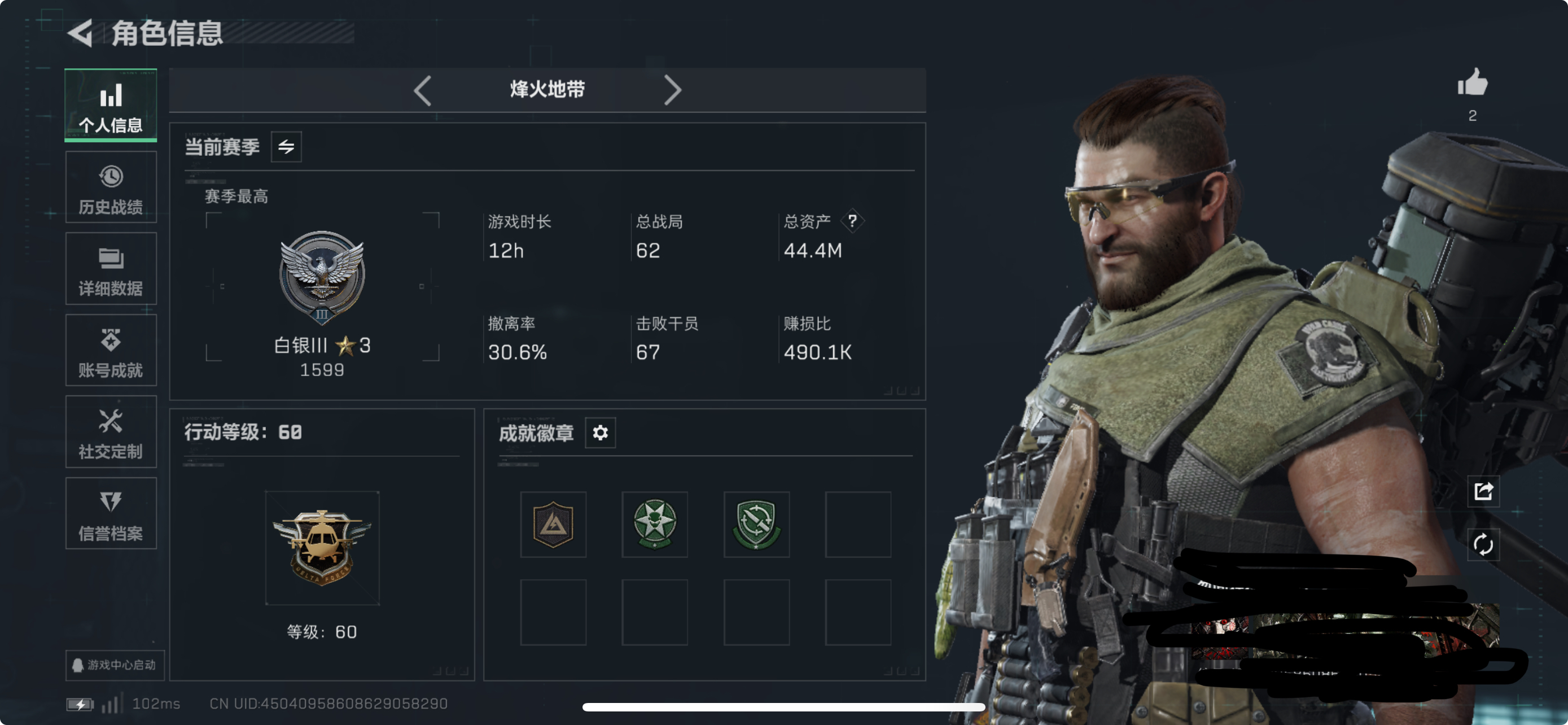Open the 信誉档案 tab
The width and height of the screenshot is (1568, 725).
tap(111, 514)
